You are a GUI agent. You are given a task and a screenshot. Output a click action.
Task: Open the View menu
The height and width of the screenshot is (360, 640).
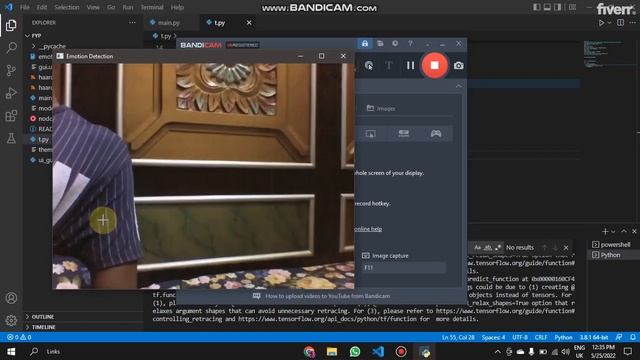click(x=93, y=7)
